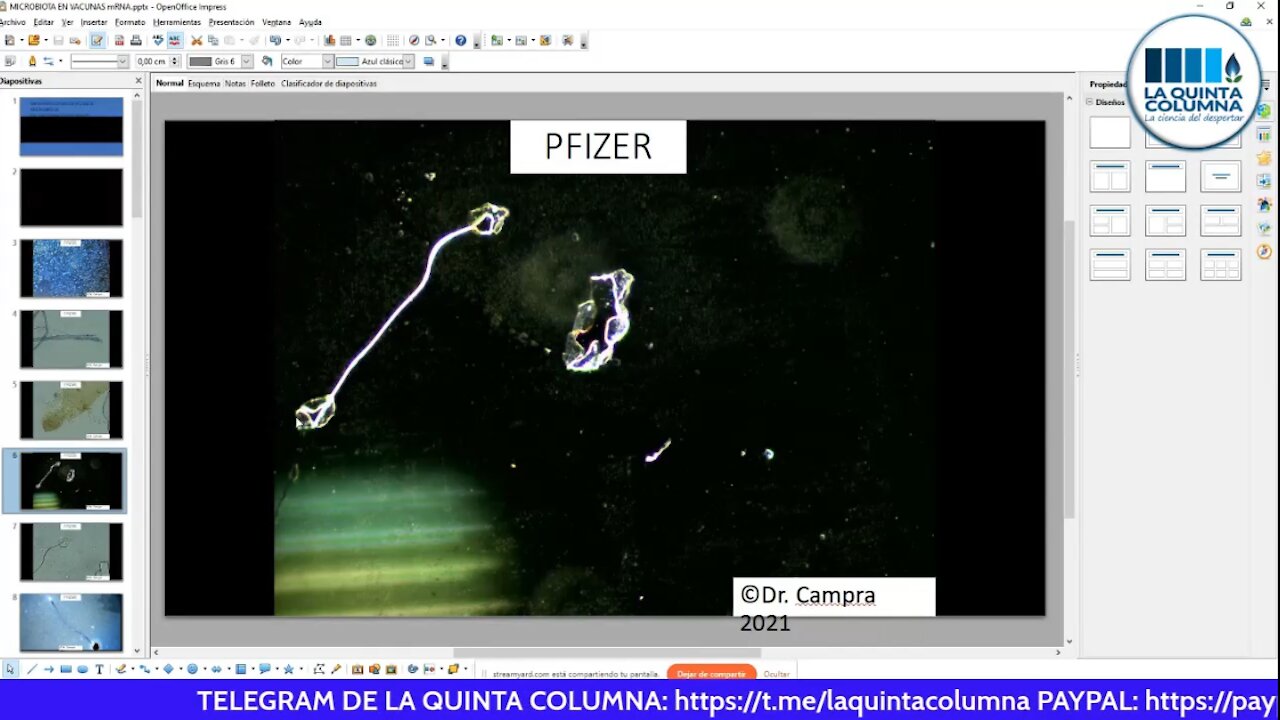Click the Ocultar link in sharing bar

[777, 674]
